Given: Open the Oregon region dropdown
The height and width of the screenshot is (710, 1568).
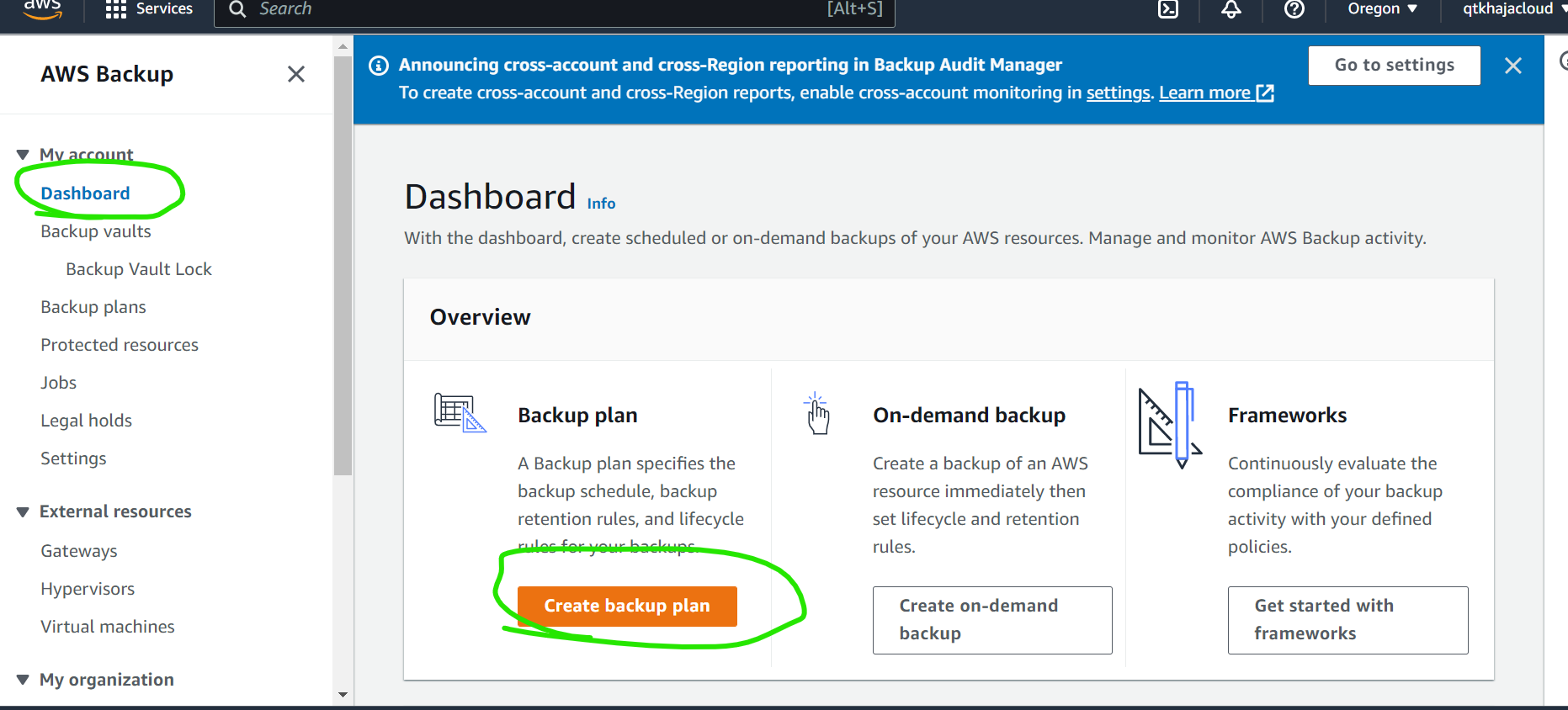Looking at the screenshot, I should [x=1382, y=8].
